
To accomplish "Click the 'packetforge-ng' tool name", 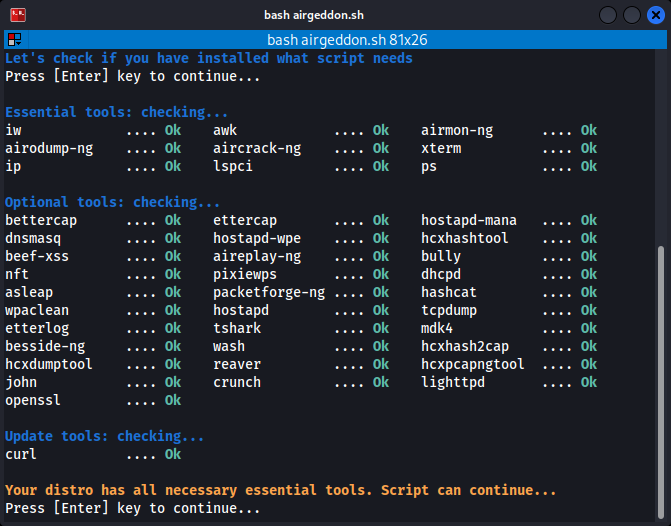I will pyautogui.click(x=269, y=292).
